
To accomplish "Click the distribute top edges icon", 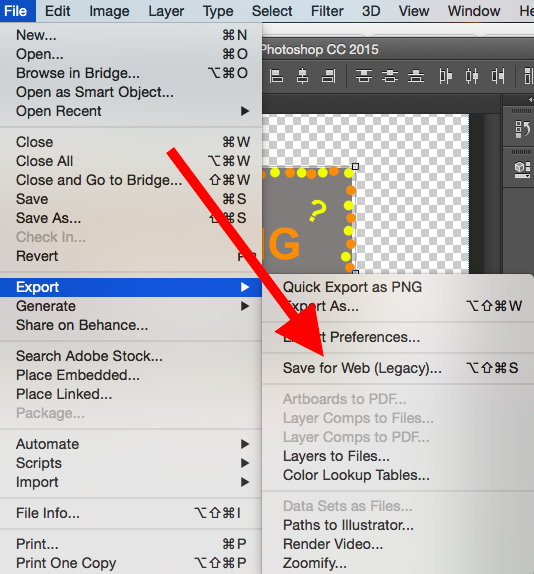I will (x=364, y=76).
